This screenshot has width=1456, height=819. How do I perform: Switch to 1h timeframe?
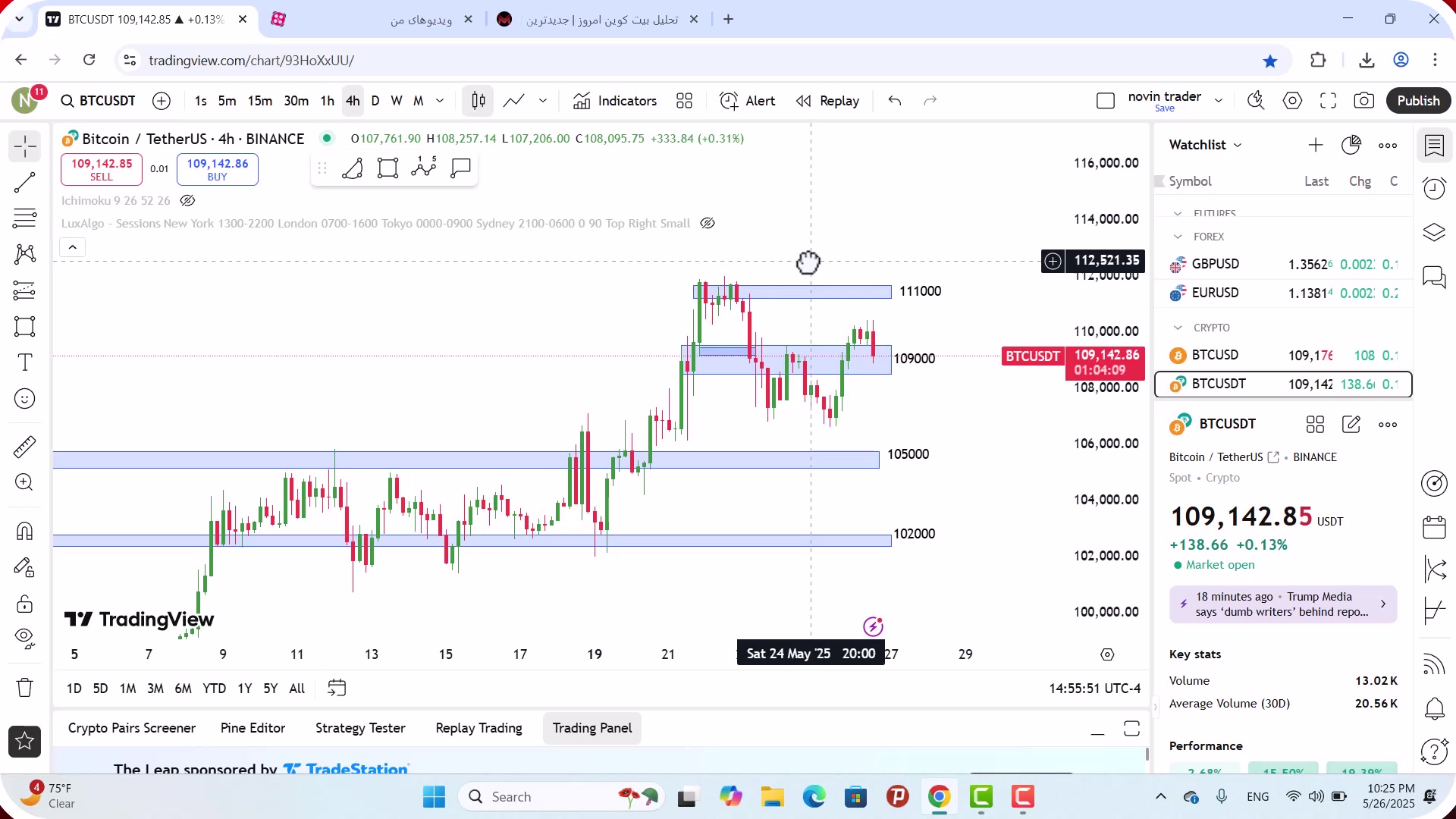tap(327, 101)
